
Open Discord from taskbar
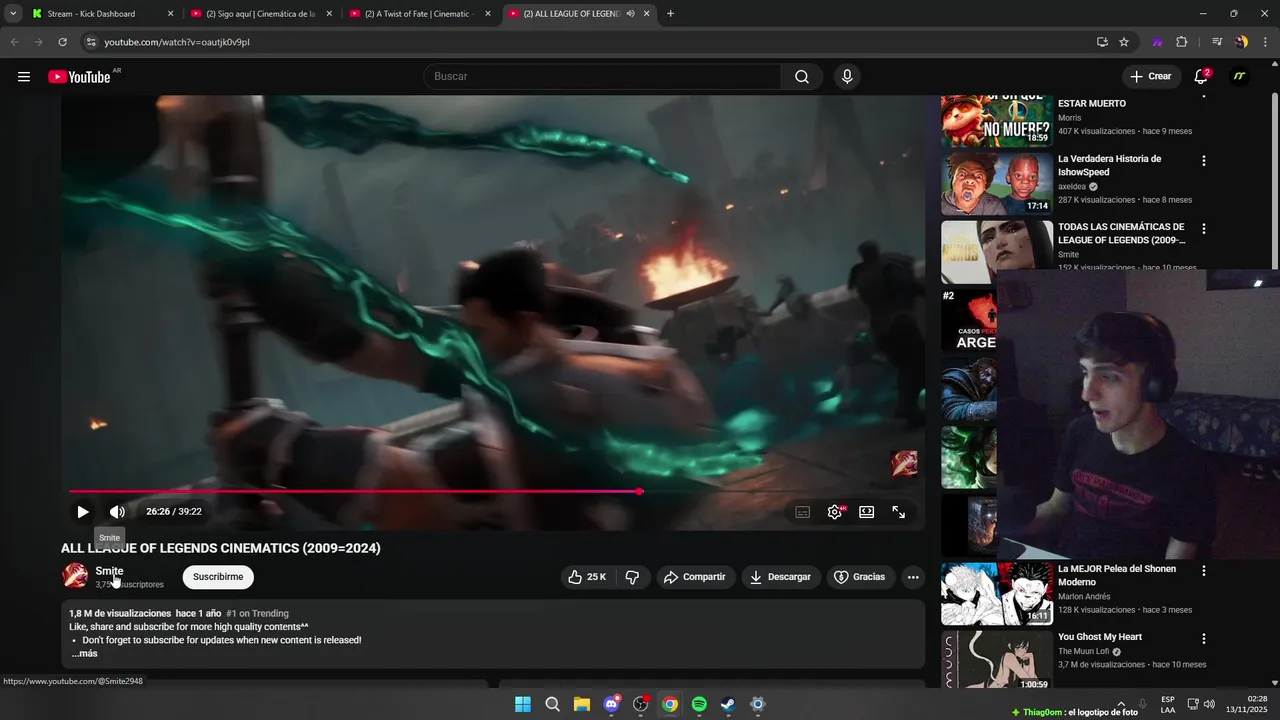click(611, 704)
